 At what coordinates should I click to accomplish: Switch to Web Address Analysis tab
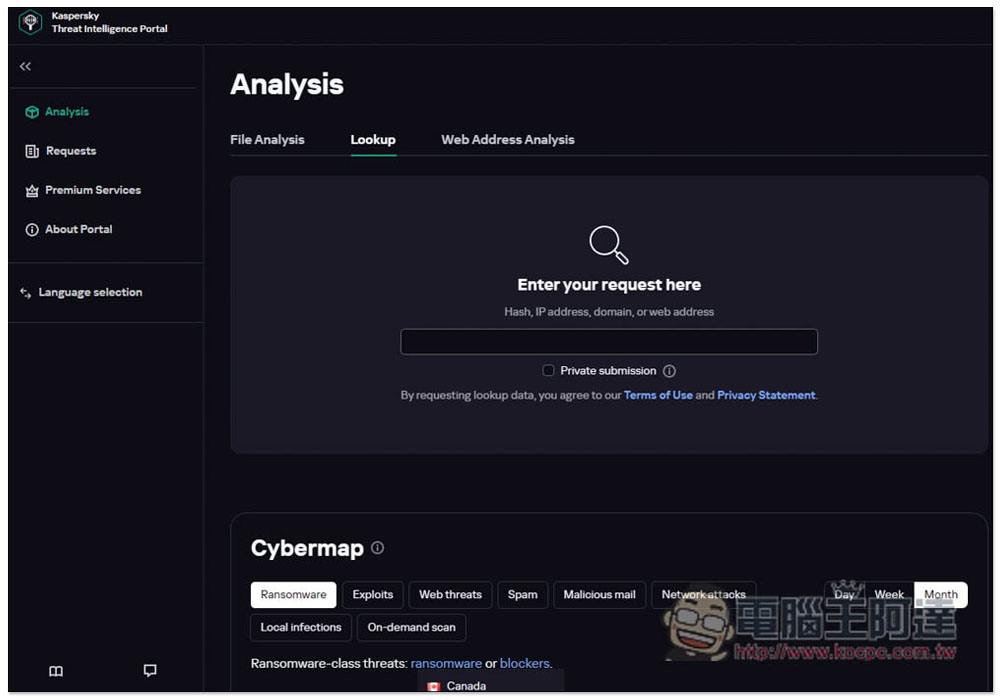(508, 140)
